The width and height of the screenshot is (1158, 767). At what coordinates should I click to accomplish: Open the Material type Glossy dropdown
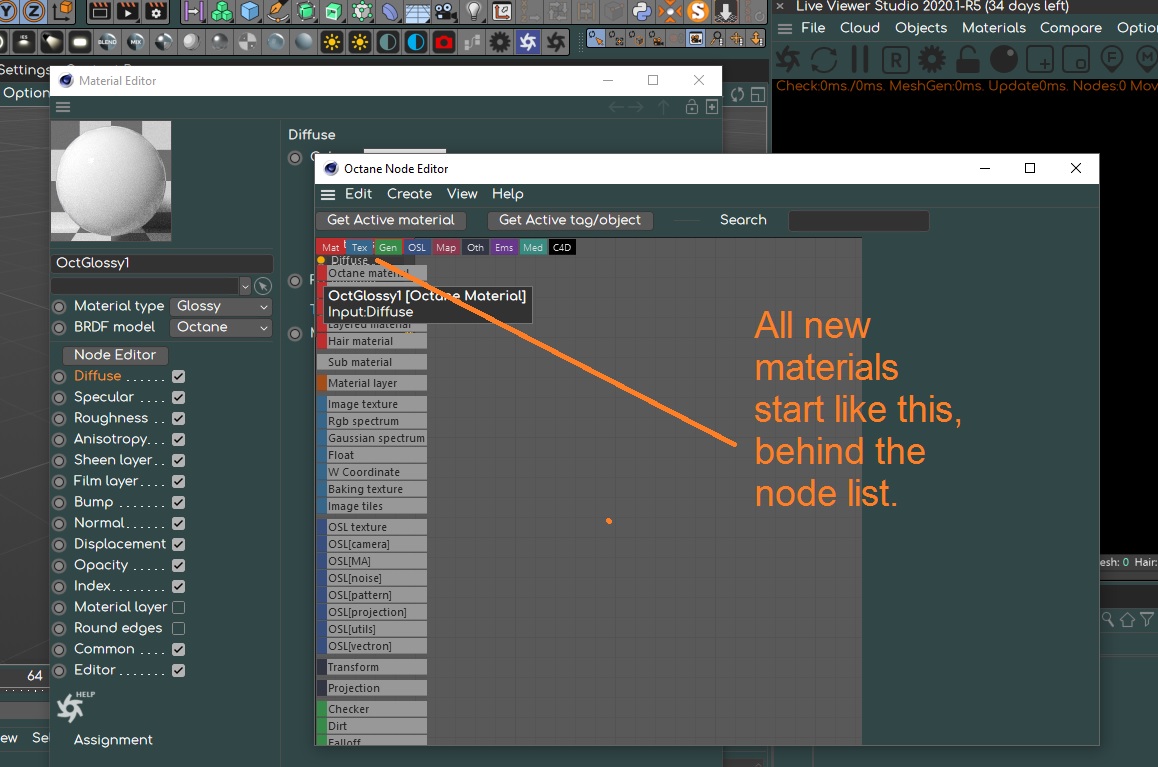[x=221, y=306]
